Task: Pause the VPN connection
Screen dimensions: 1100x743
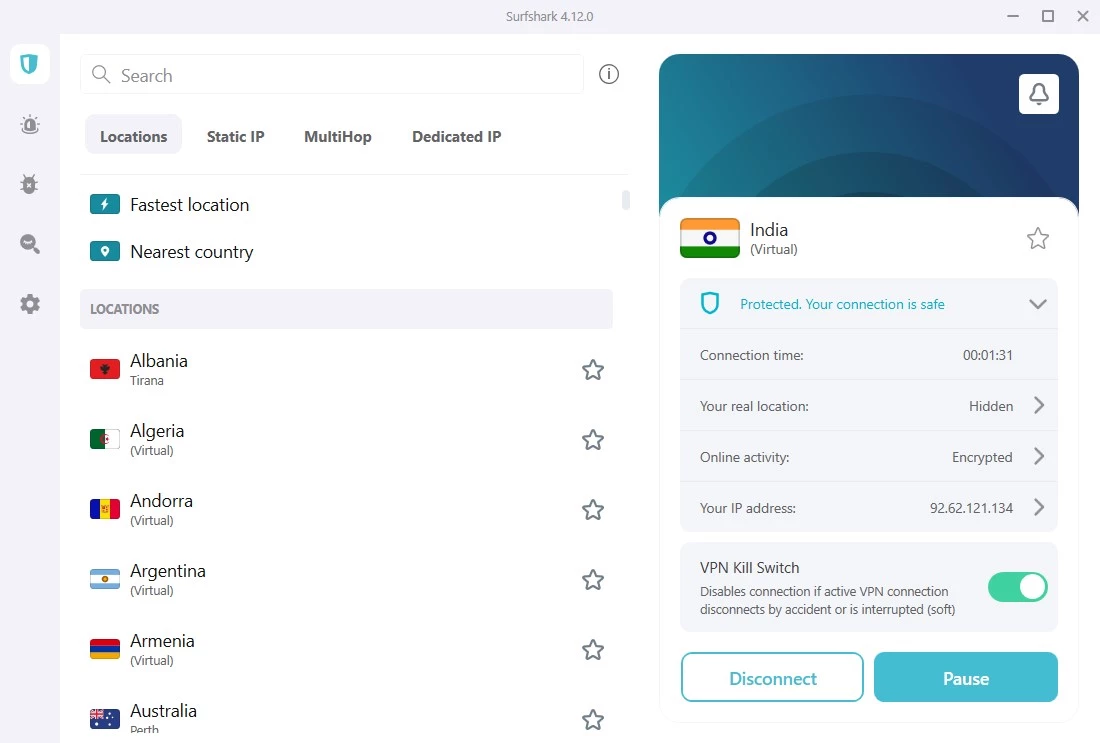Action: [964, 677]
